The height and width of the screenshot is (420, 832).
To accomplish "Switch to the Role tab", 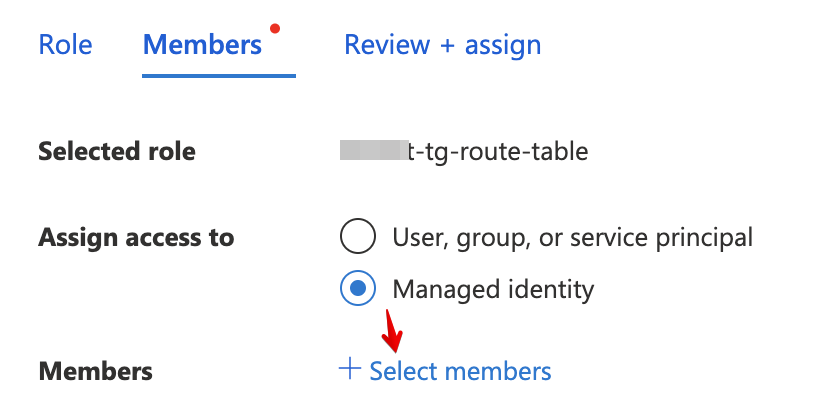I will click(x=65, y=45).
